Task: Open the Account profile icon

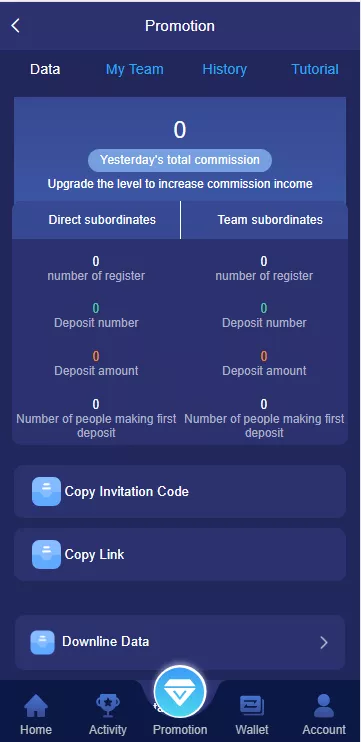Action: tap(324, 706)
